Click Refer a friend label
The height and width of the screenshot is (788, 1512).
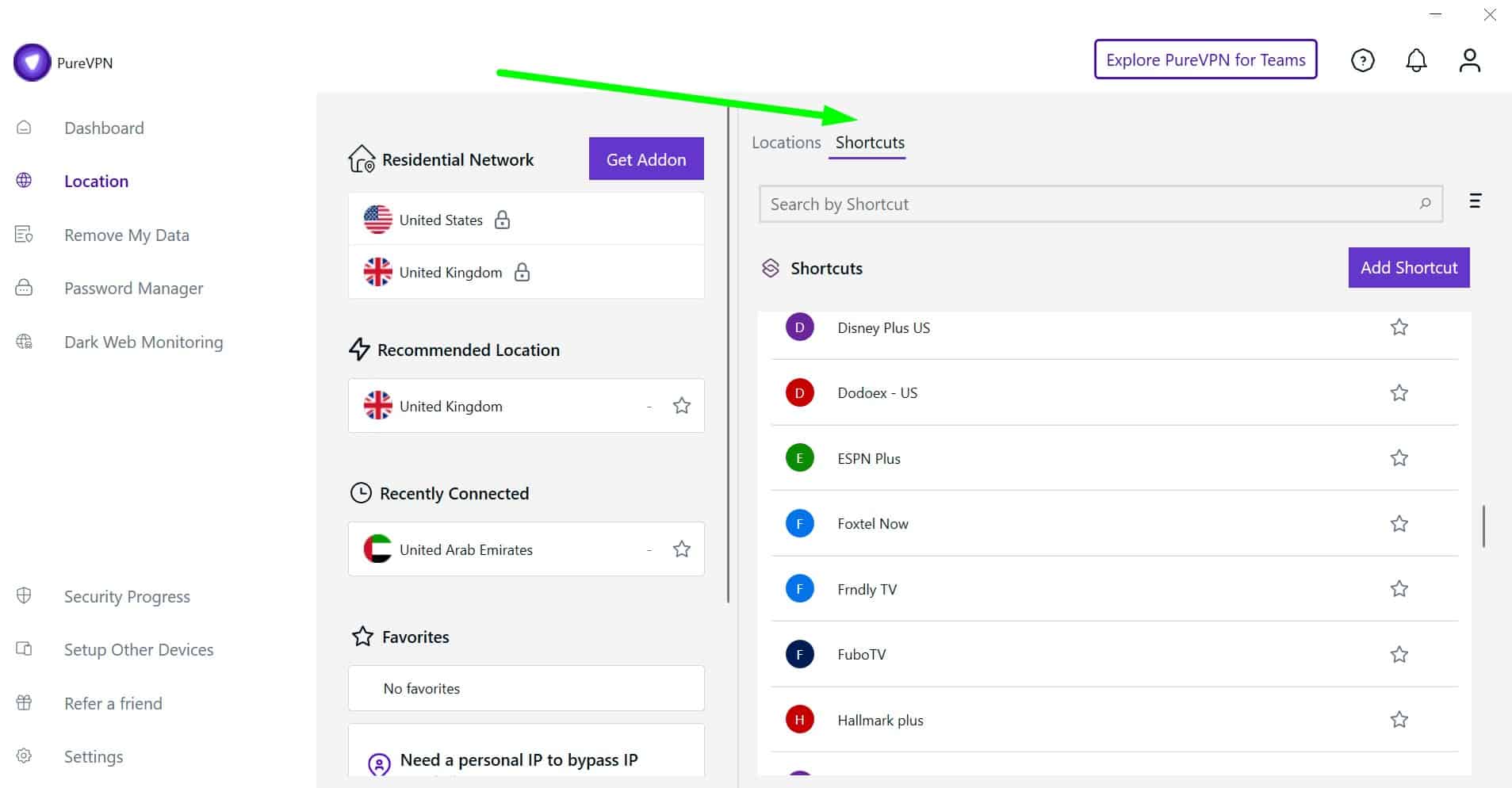tap(113, 703)
